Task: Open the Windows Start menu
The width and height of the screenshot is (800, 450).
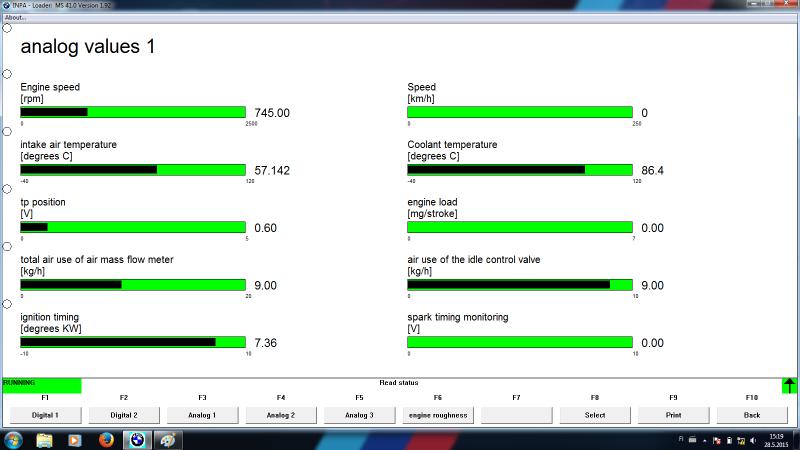Action: [x=15, y=439]
